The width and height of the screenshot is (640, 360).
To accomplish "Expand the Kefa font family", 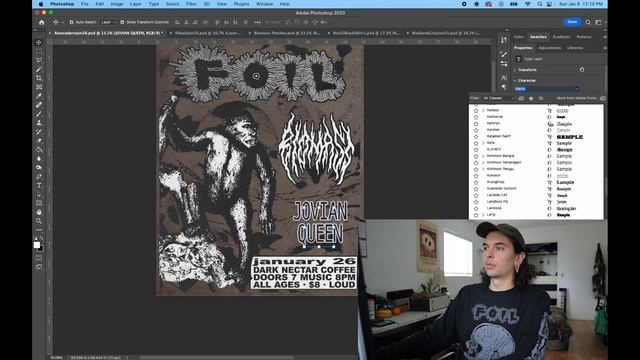I will (x=483, y=143).
